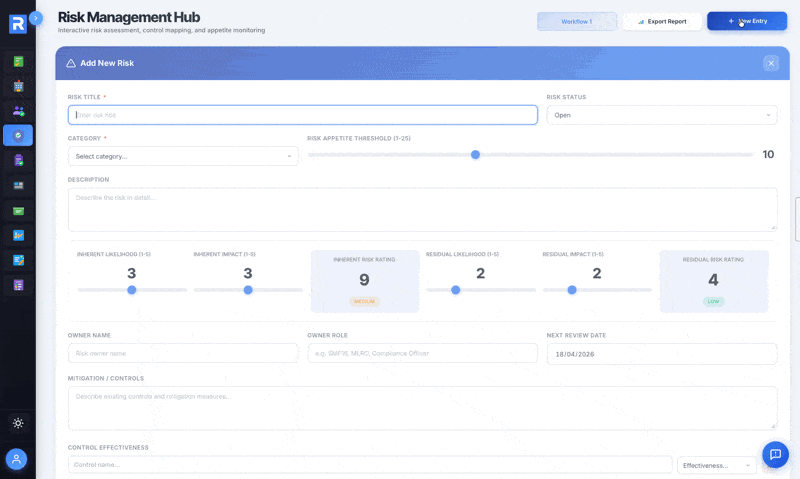Click inside the Description text area
The image size is (800, 479).
422,210
